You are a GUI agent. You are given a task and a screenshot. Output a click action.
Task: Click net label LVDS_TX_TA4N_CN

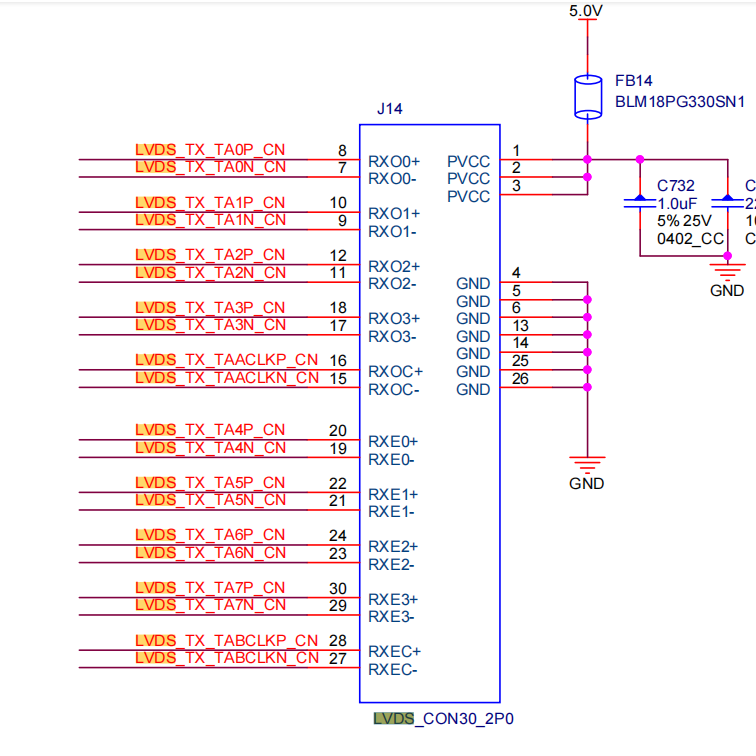[x=211, y=448]
